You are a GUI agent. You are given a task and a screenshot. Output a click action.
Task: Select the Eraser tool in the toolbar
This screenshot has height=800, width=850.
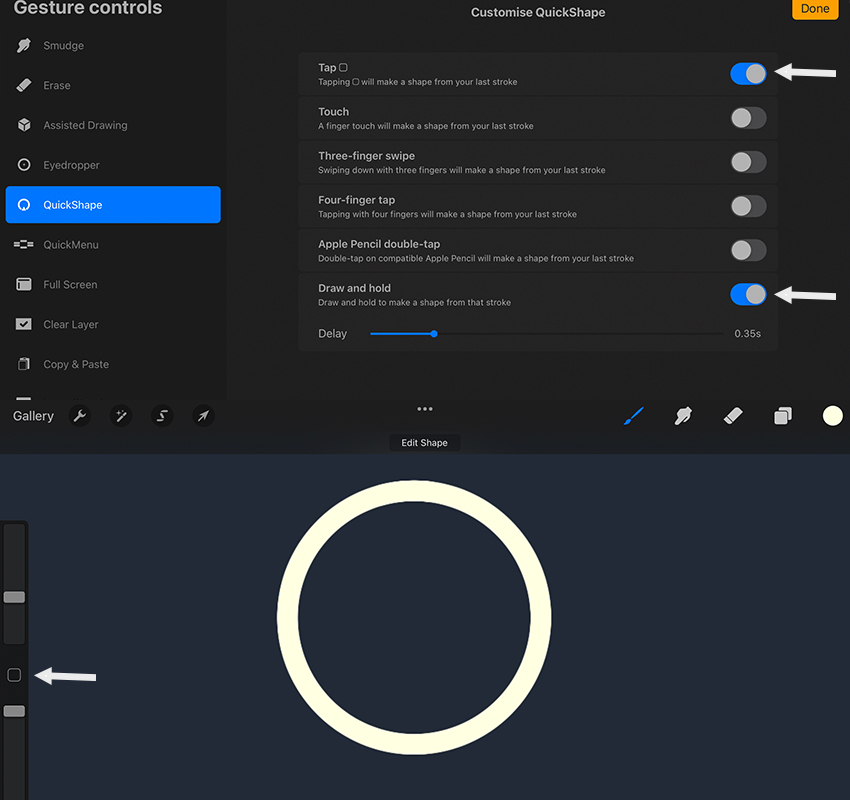point(733,415)
